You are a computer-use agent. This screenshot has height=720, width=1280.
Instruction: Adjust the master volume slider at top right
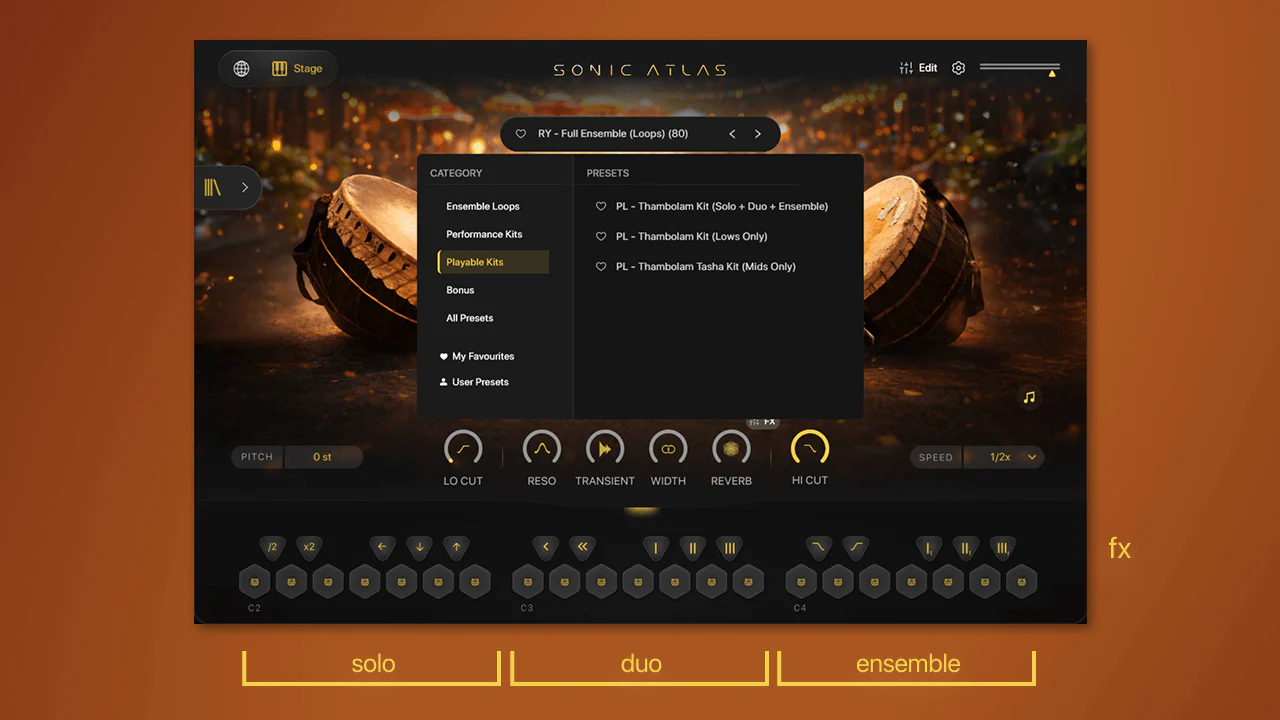point(1019,68)
